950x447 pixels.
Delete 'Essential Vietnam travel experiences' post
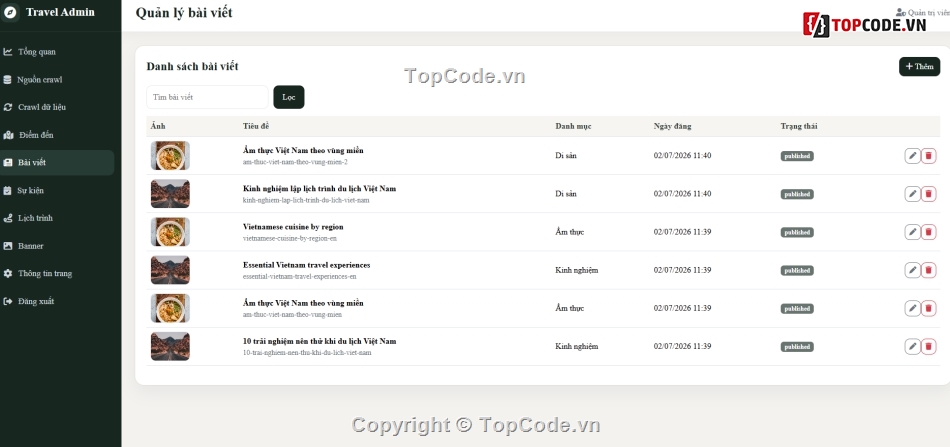click(x=928, y=270)
